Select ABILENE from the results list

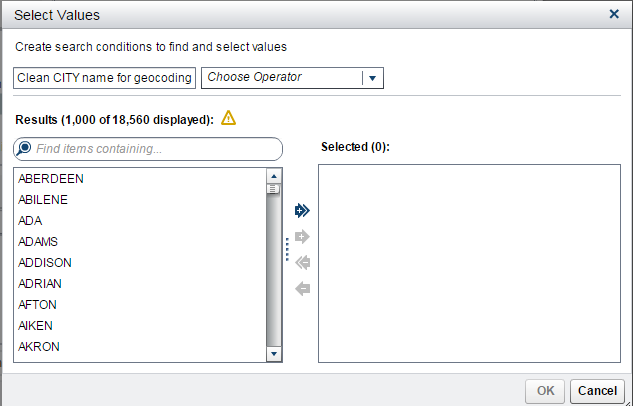click(x=43, y=200)
